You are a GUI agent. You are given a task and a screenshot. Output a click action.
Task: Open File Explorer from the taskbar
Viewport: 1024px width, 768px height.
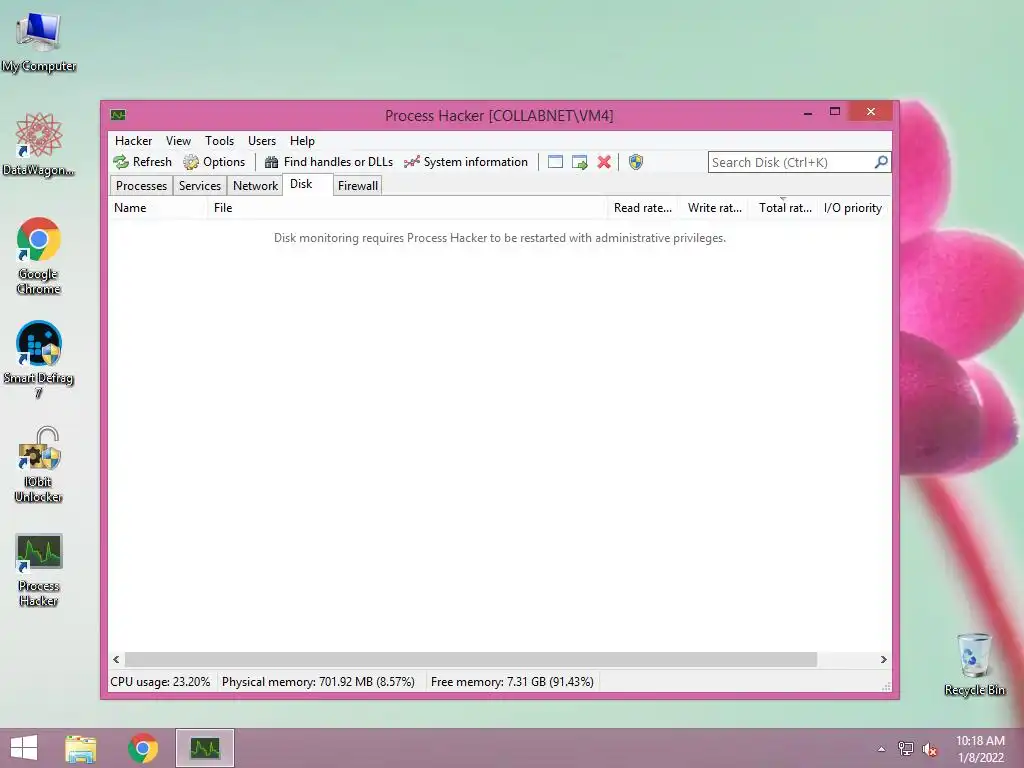click(x=81, y=748)
